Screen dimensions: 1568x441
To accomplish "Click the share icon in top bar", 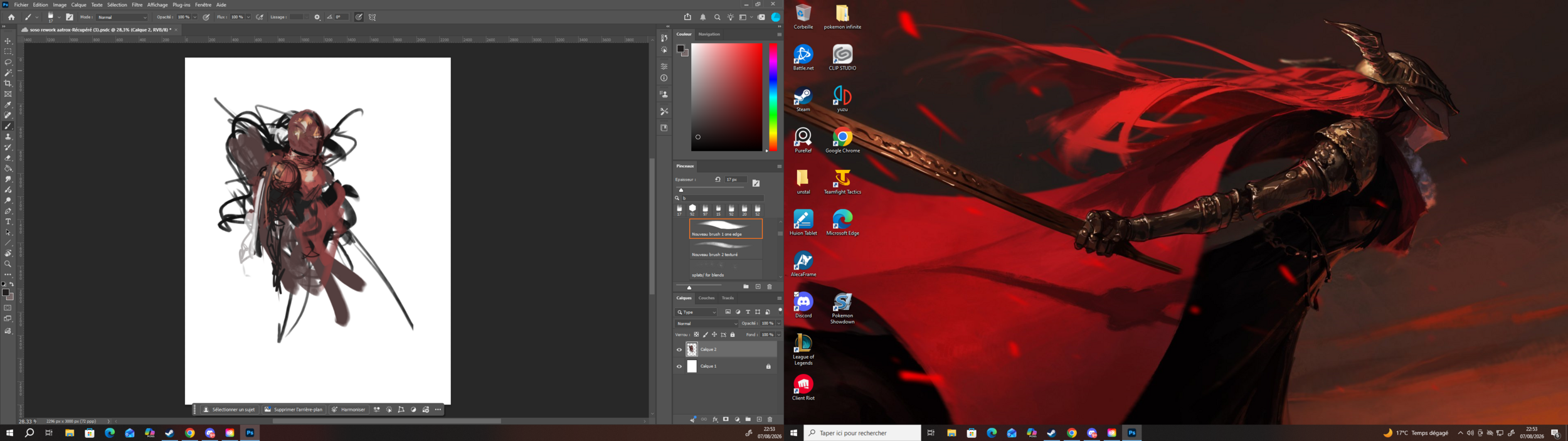I will tap(687, 18).
